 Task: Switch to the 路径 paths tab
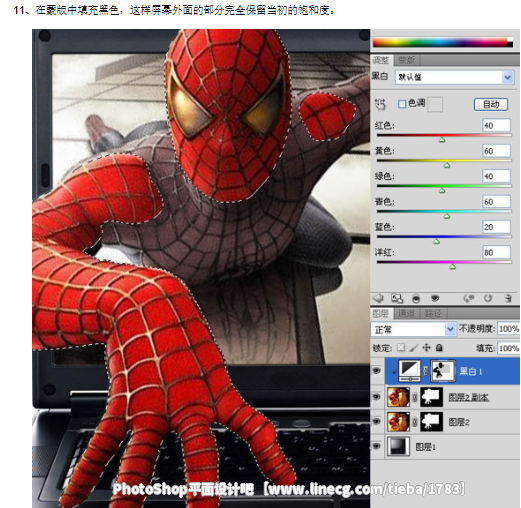433,313
